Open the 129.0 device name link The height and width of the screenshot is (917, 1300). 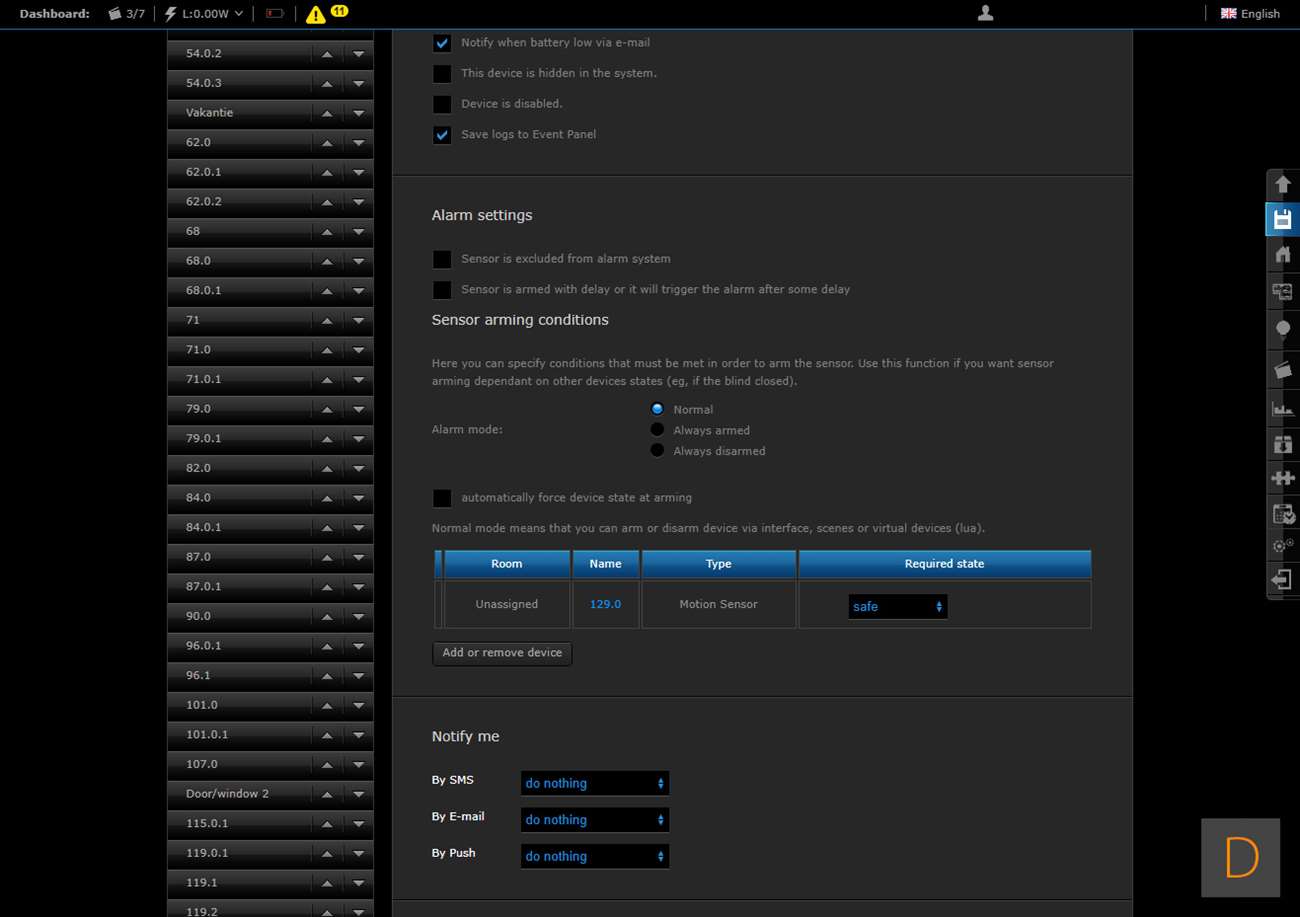[605, 605]
